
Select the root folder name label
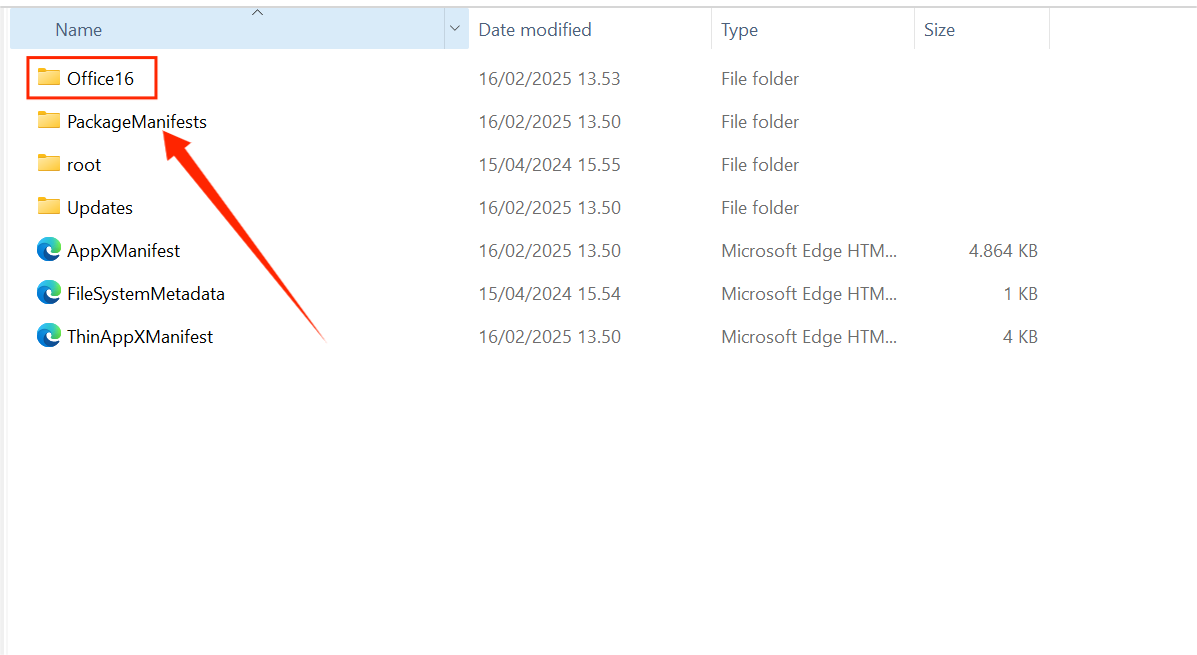coord(84,164)
